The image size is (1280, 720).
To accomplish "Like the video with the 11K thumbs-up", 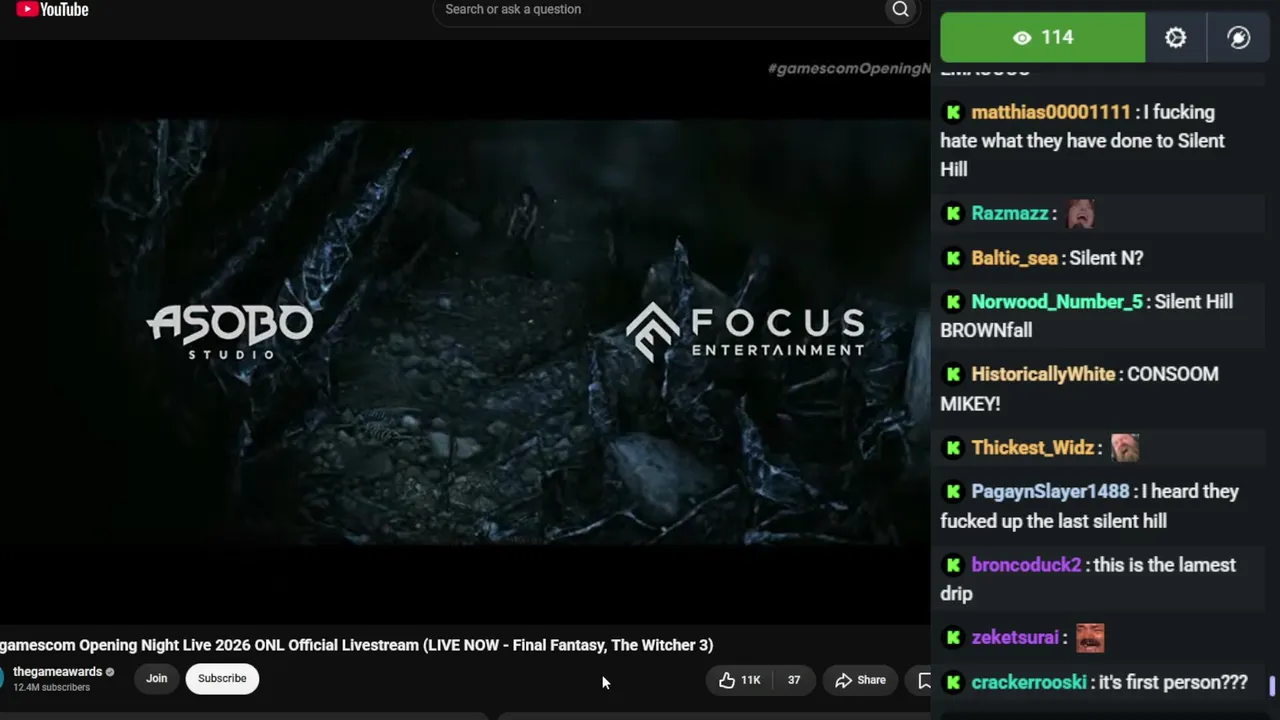I will [740, 680].
